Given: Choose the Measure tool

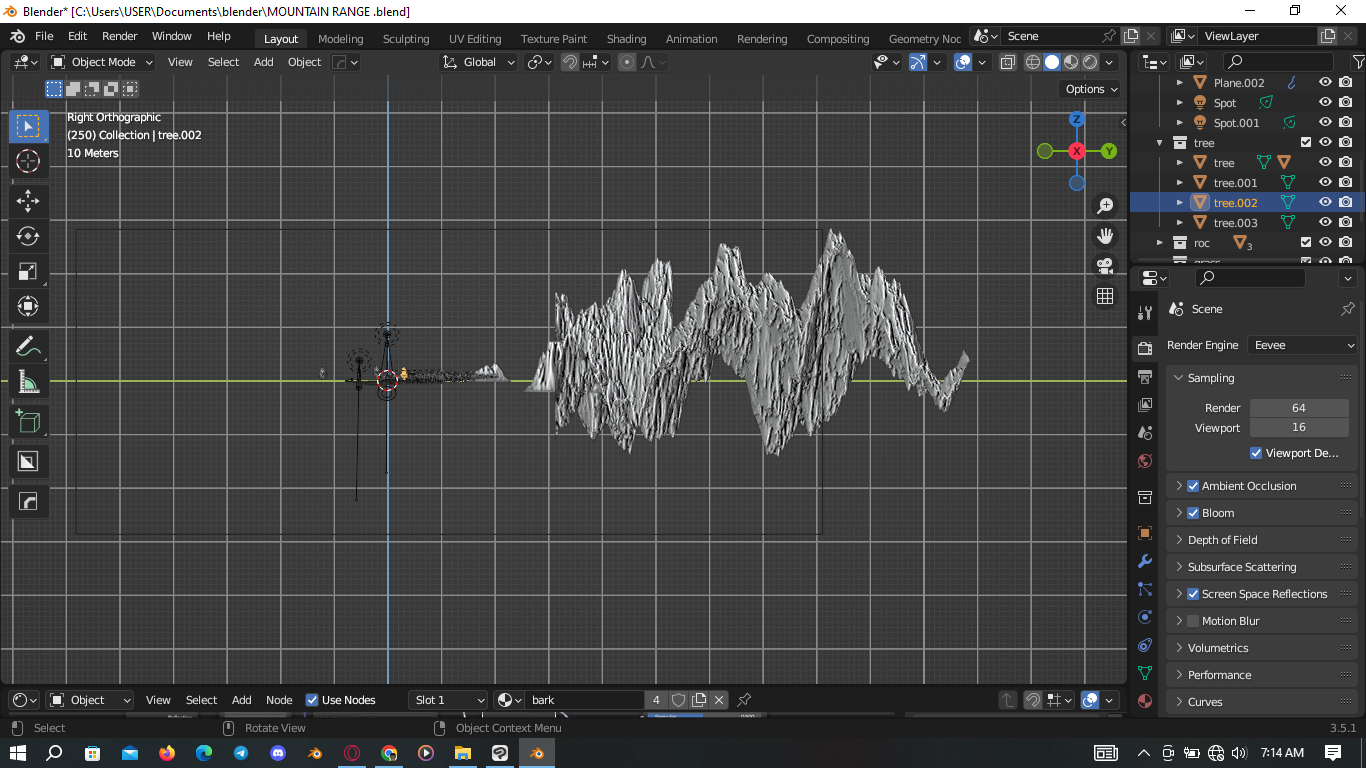Looking at the screenshot, I should tap(28, 383).
